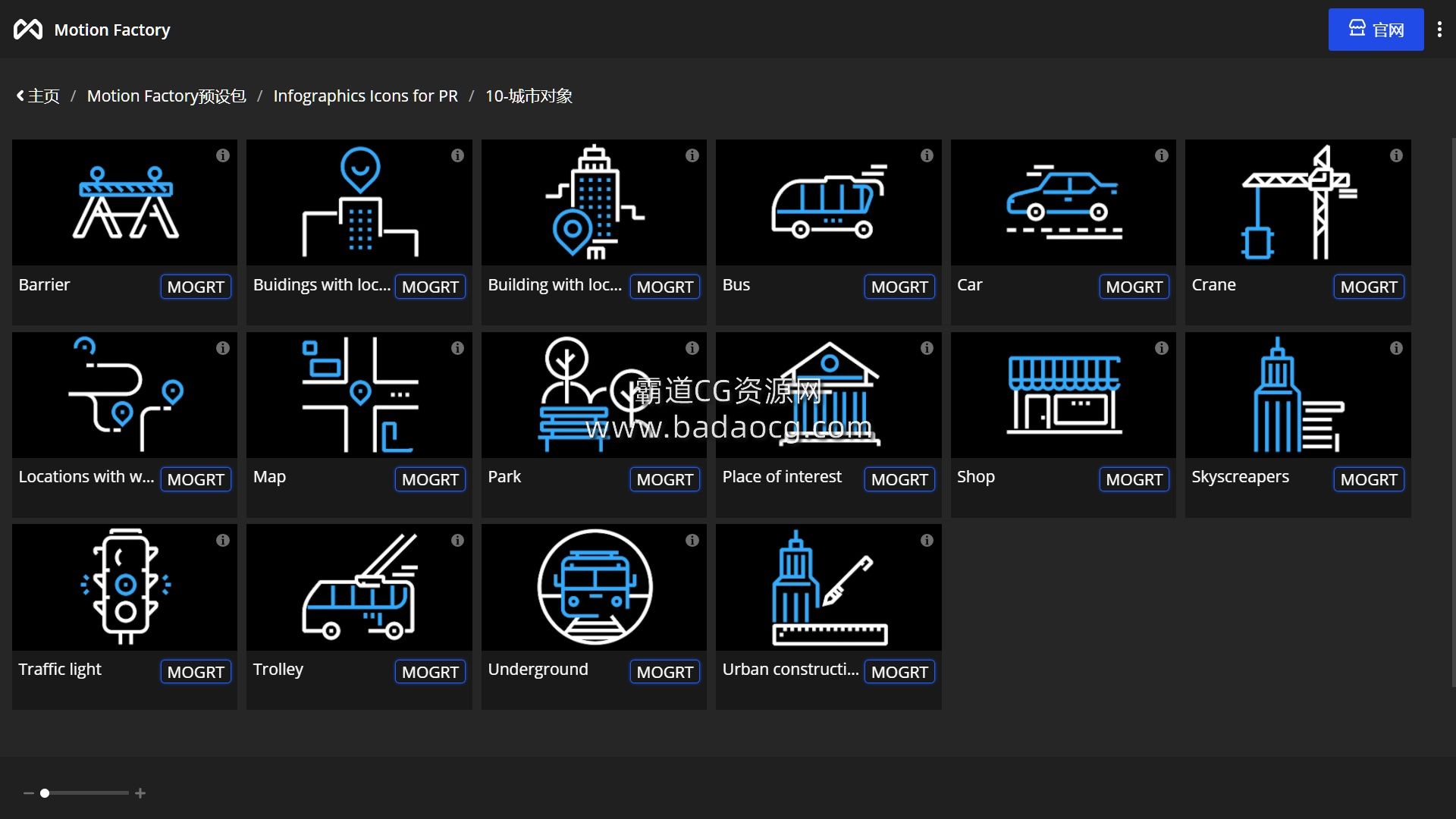The width and height of the screenshot is (1456, 819).
Task: Select the Trolley icon thumbnail
Action: [x=359, y=588]
